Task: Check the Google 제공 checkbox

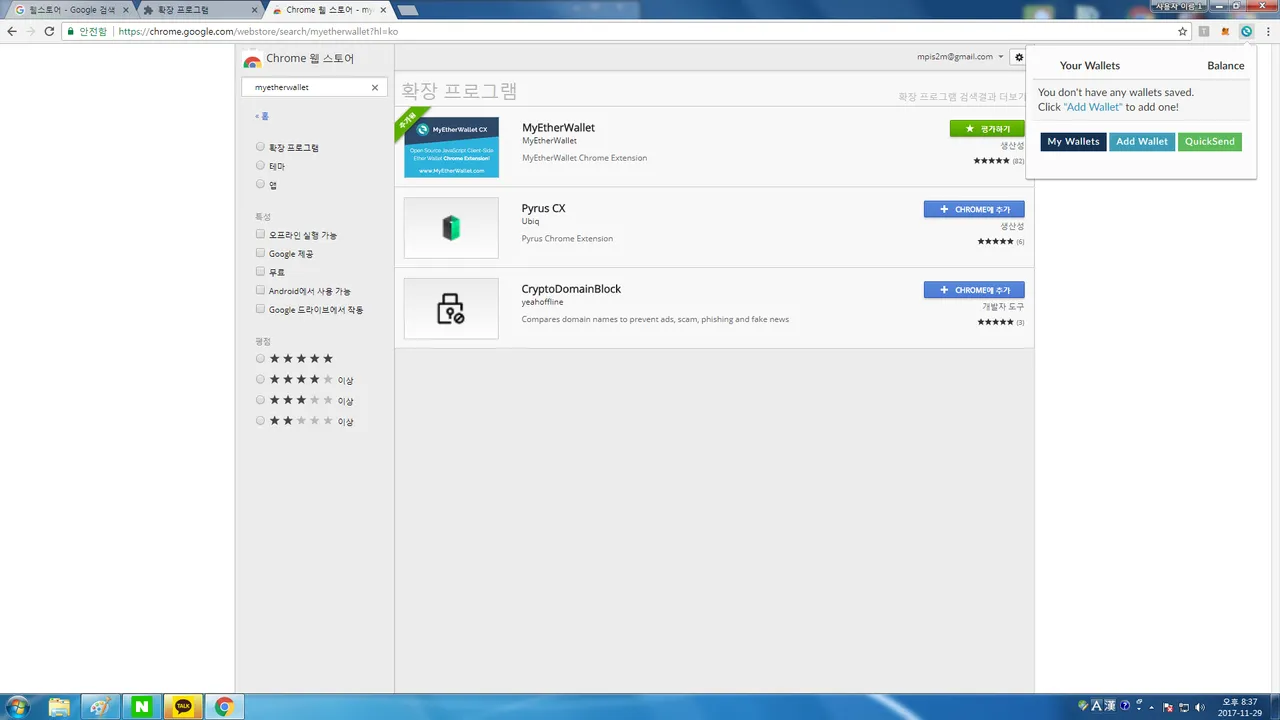Action: (260, 253)
